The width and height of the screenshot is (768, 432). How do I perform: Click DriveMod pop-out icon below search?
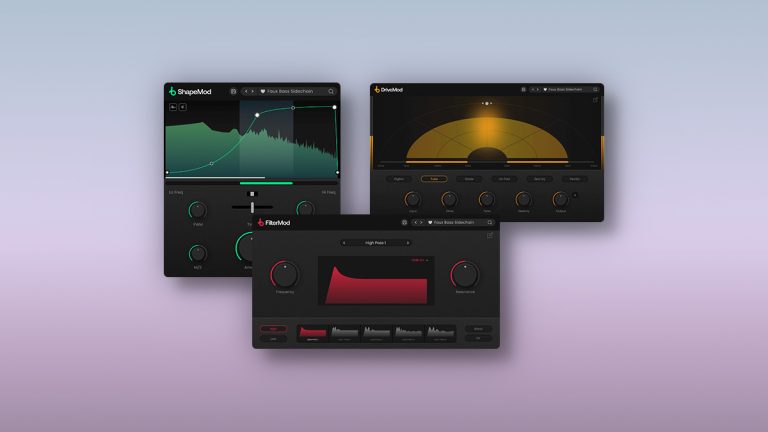(595, 100)
